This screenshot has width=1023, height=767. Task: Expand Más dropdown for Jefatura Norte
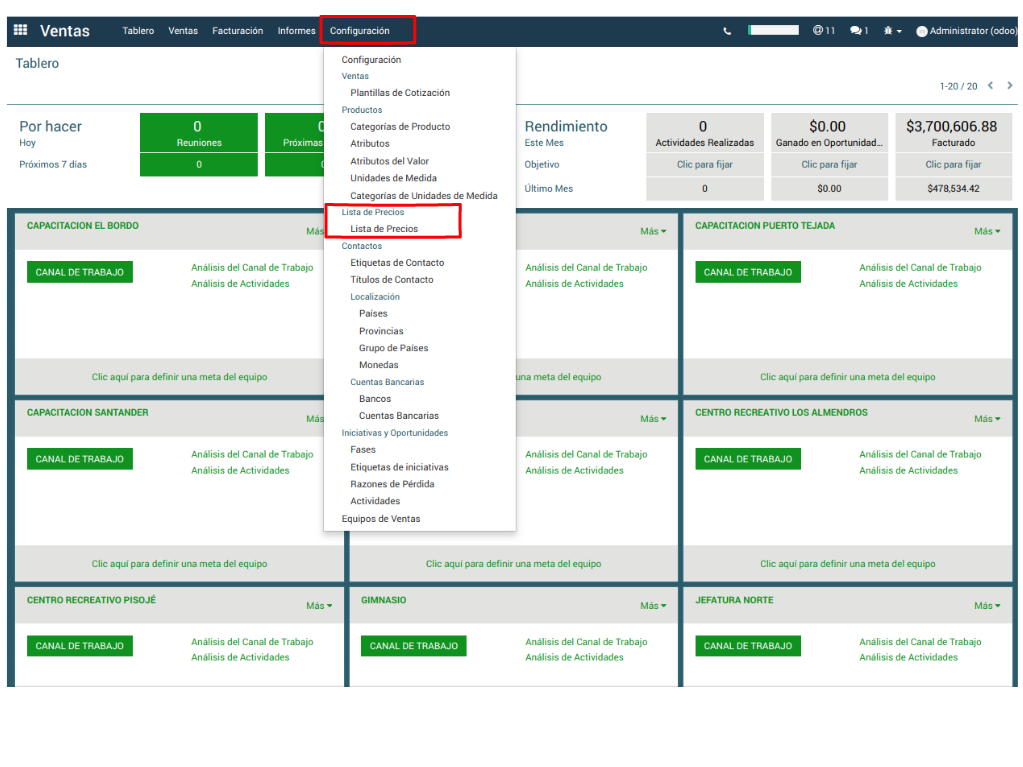click(x=987, y=606)
